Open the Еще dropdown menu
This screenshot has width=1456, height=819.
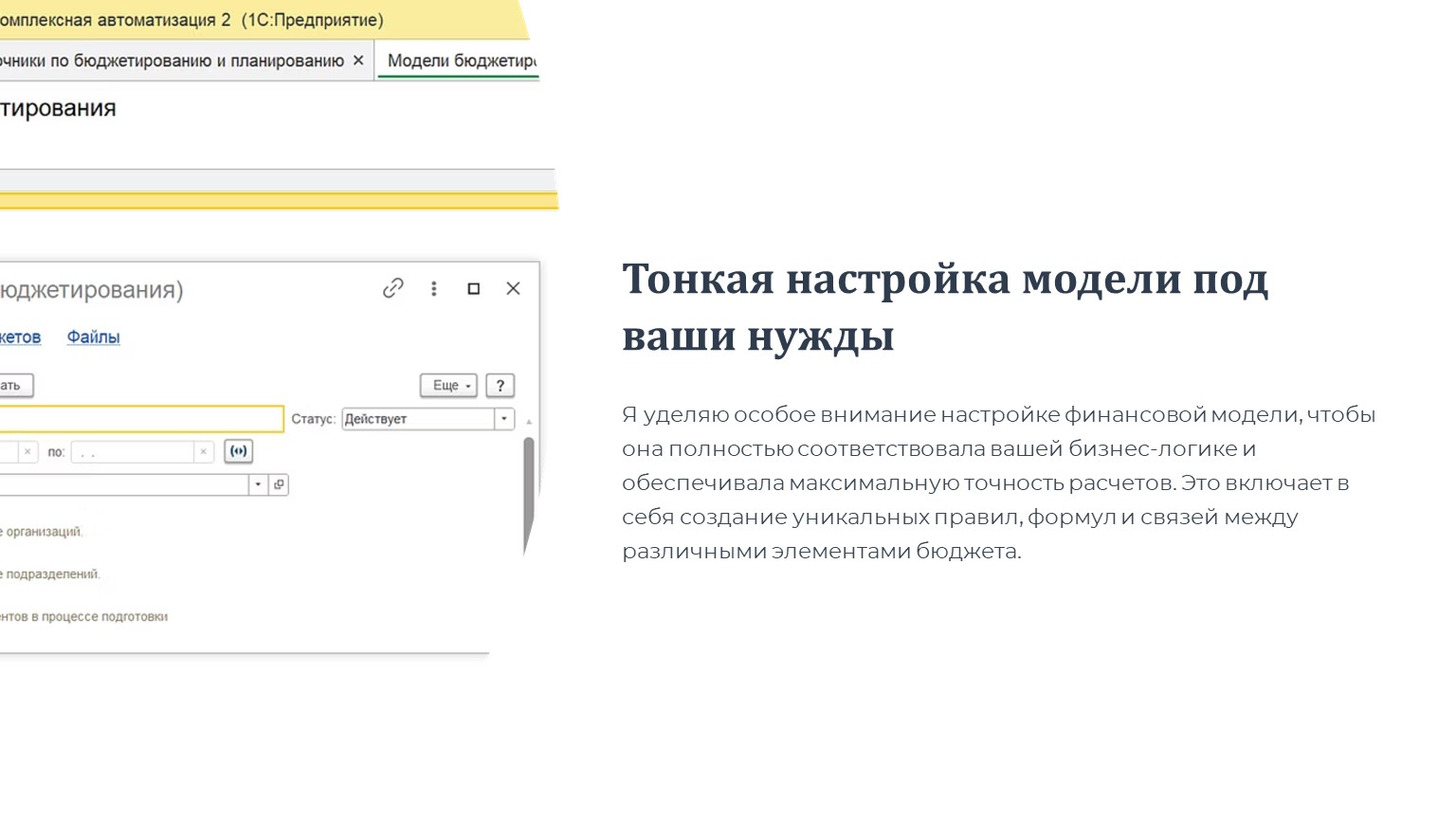tap(446, 385)
